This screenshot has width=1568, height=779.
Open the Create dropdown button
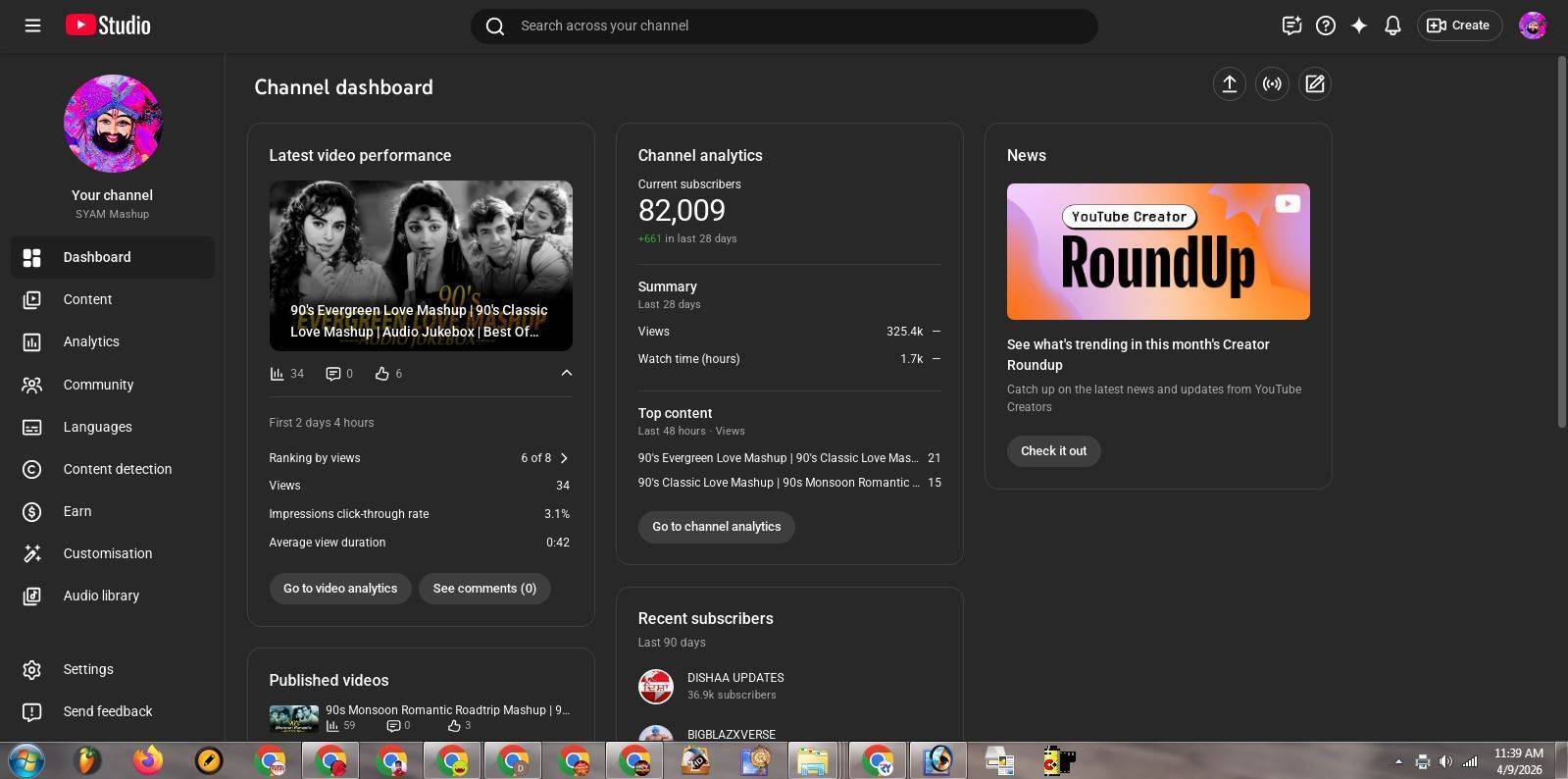click(1458, 26)
